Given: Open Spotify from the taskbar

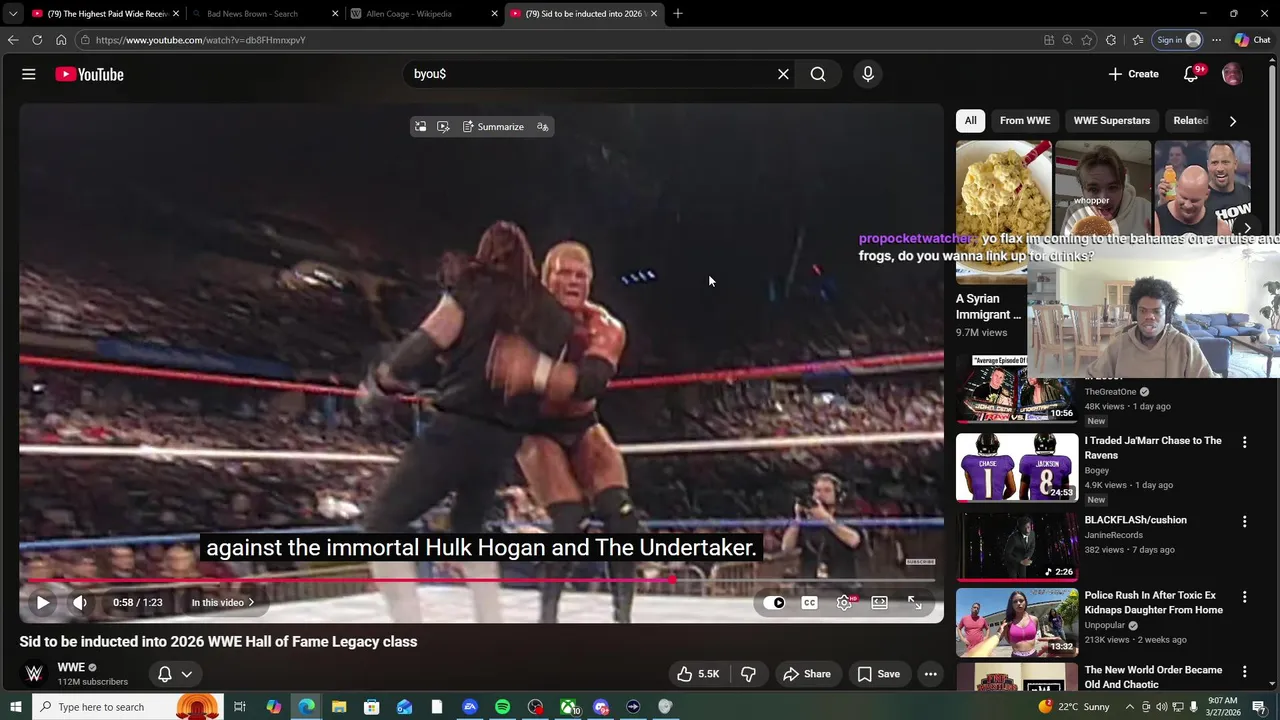Looking at the screenshot, I should point(502,707).
